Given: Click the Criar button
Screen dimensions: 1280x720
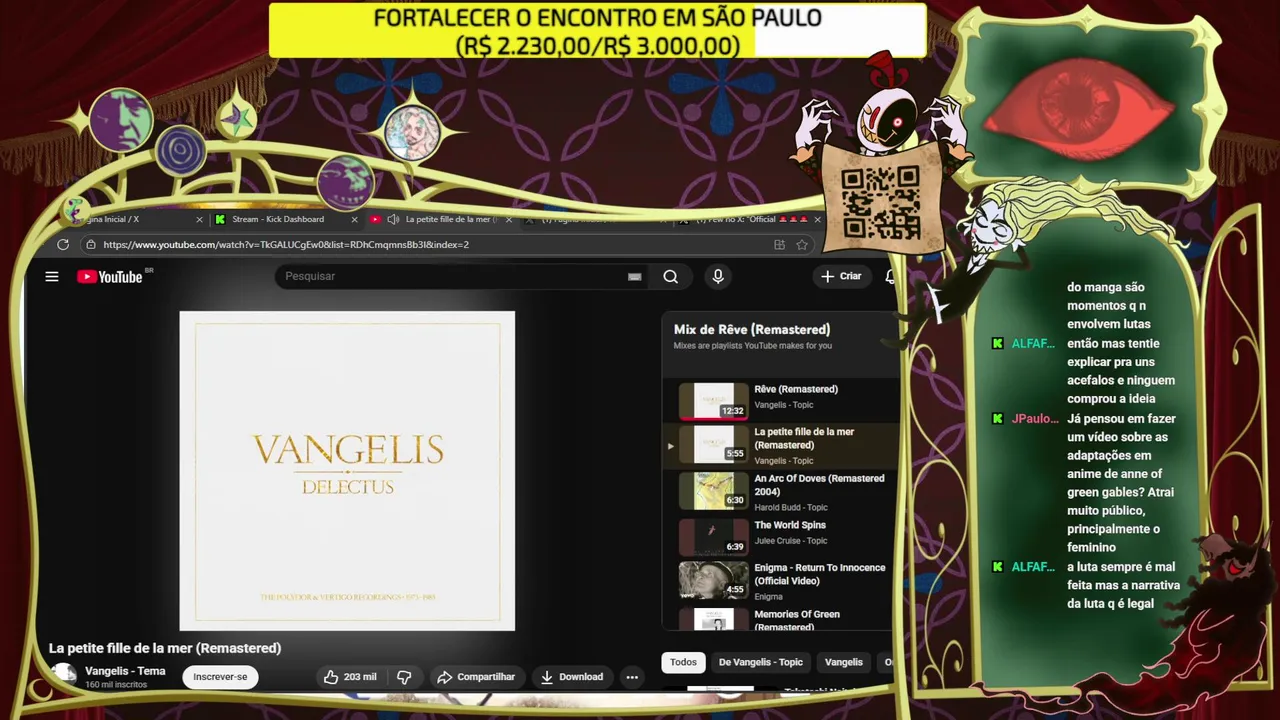Looking at the screenshot, I should 841,276.
